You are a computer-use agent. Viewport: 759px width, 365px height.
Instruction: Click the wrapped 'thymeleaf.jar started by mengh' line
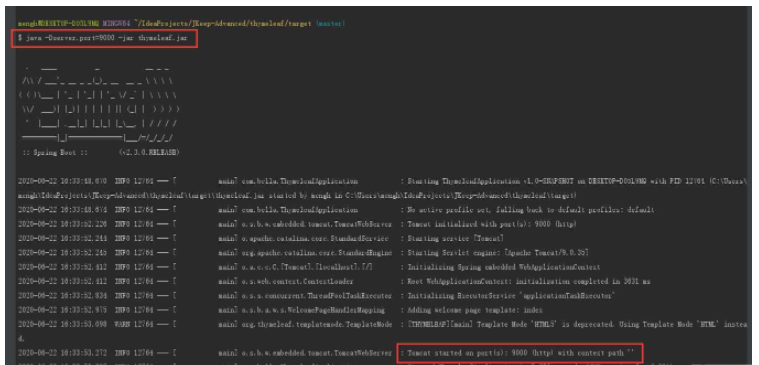(x=297, y=195)
